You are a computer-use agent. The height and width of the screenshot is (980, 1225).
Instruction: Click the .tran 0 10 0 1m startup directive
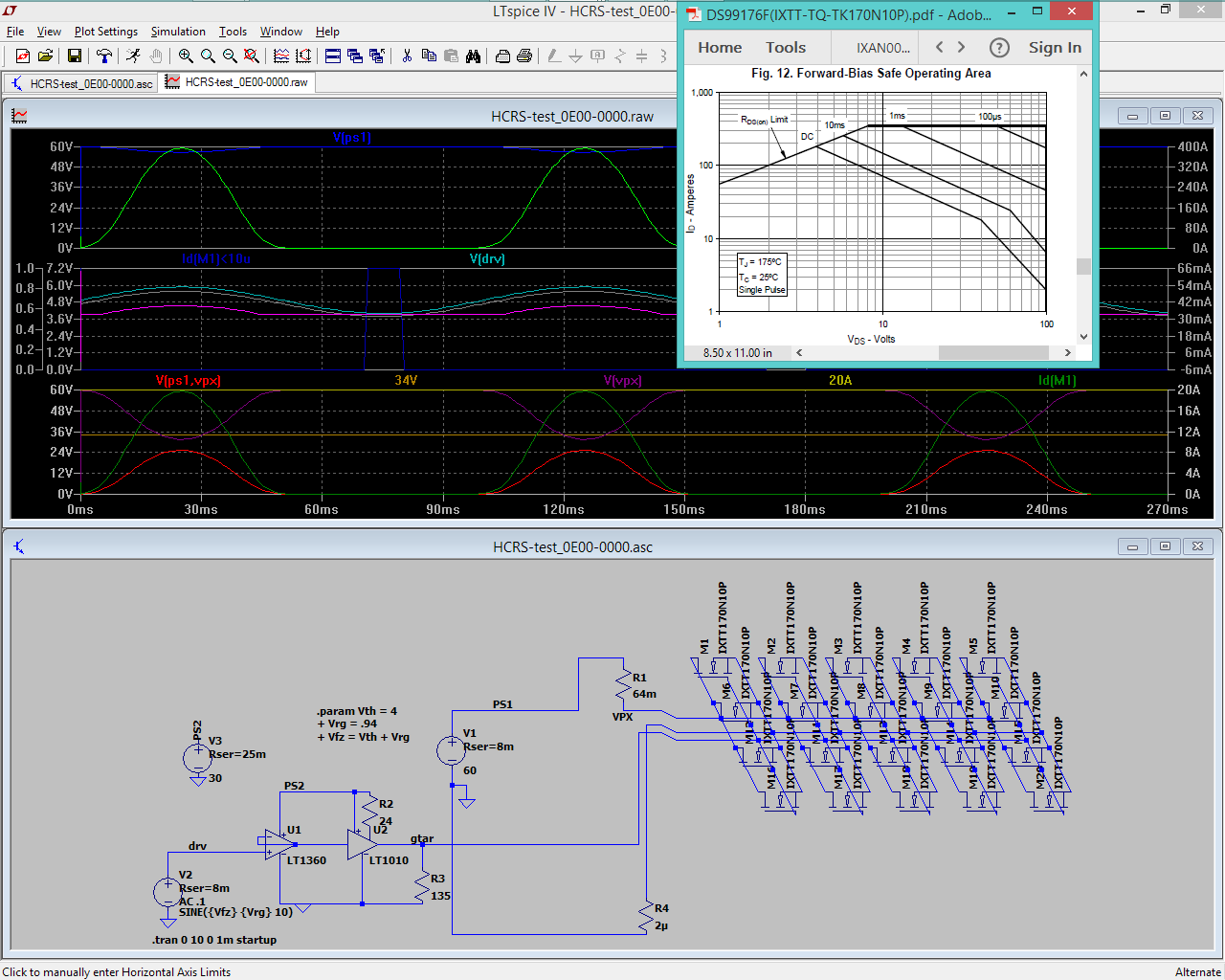pyautogui.click(x=214, y=940)
